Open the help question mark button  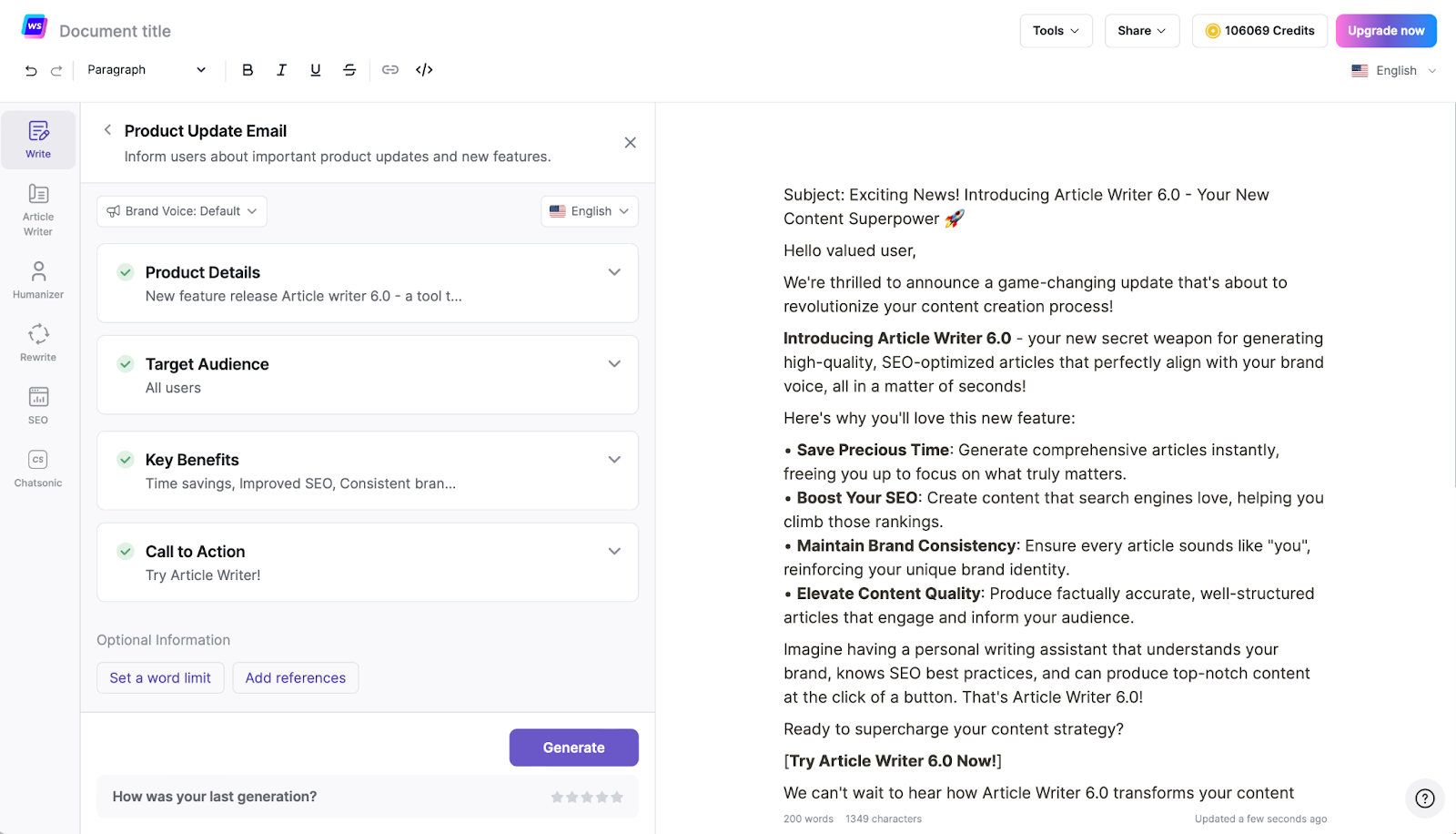coord(1425,798)
